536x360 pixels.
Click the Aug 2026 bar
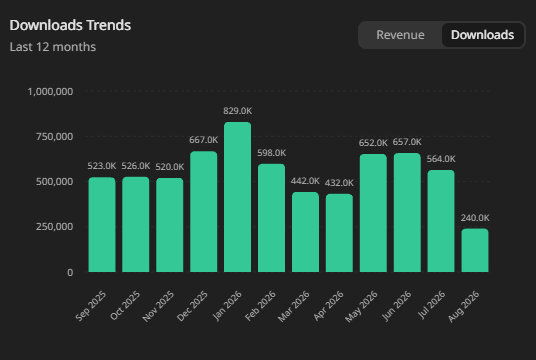pyautogui.click(x=475, y=251)
